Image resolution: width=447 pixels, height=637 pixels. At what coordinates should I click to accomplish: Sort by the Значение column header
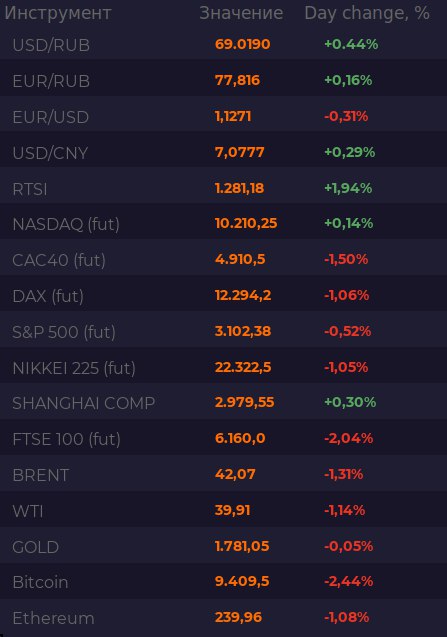coord(241,13)
